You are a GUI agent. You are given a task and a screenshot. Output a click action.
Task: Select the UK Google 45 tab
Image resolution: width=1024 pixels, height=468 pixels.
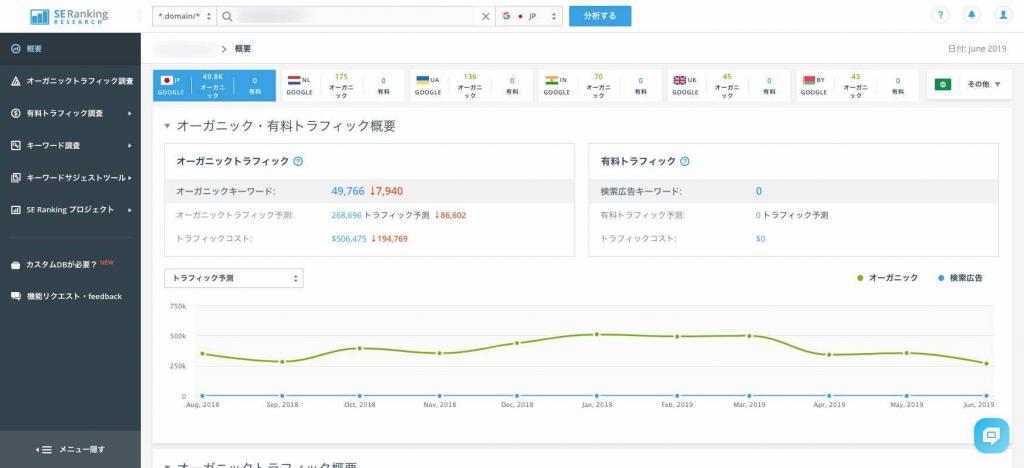[729, 86]
